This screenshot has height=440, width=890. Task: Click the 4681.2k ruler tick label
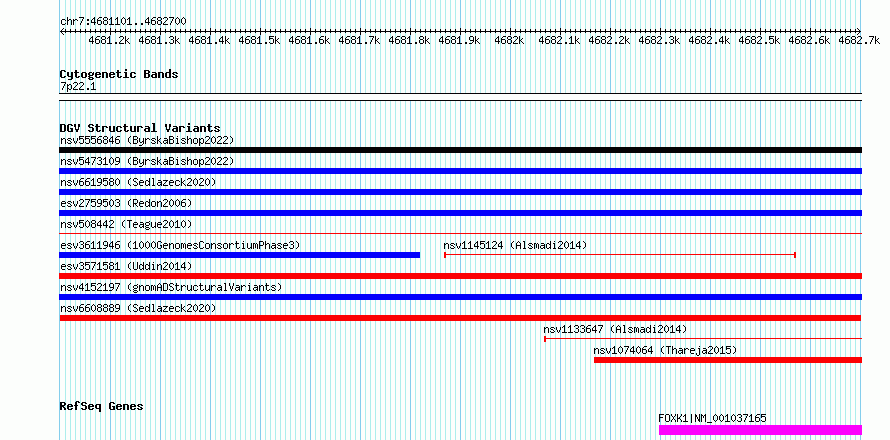click(x=110, y=40)
